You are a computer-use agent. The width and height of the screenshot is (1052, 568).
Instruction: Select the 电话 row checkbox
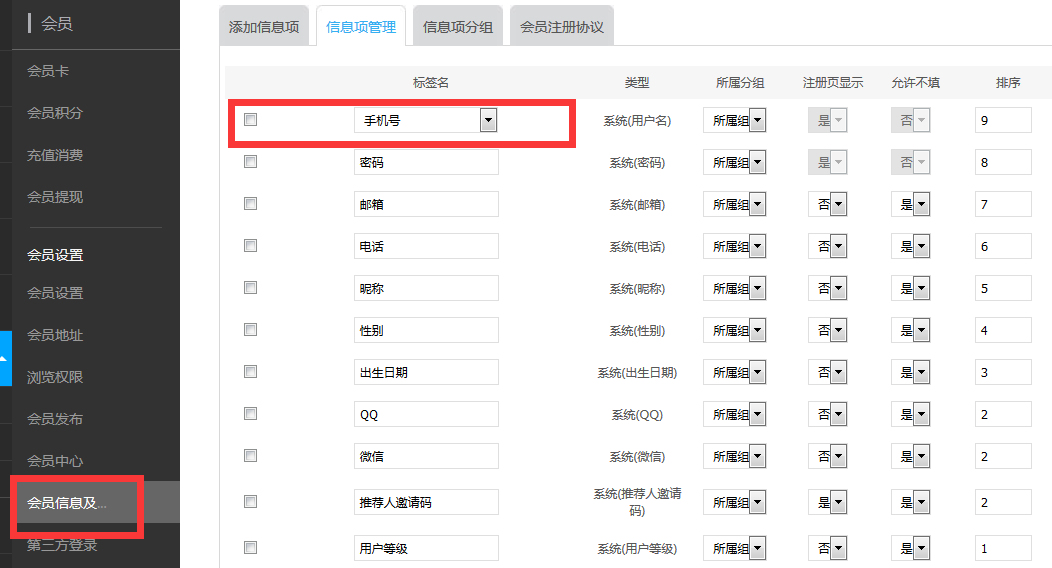(250, 245)
